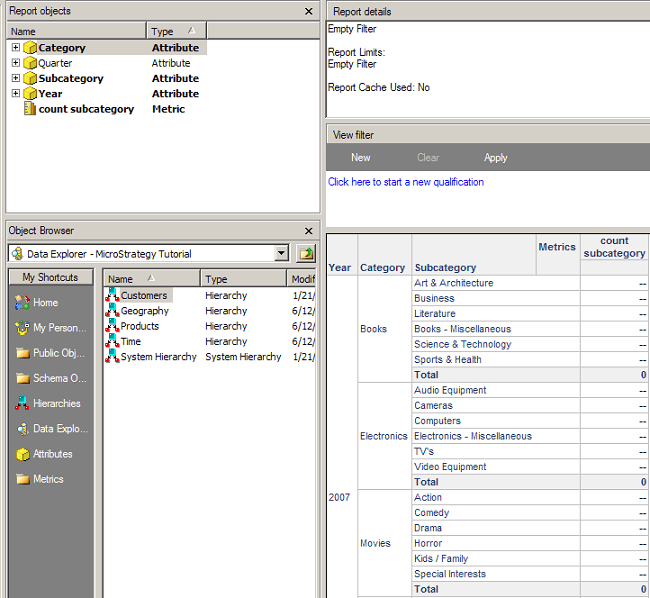Click the start new qualification link
This screenshot has height=598, width=650.
[406, 182]
